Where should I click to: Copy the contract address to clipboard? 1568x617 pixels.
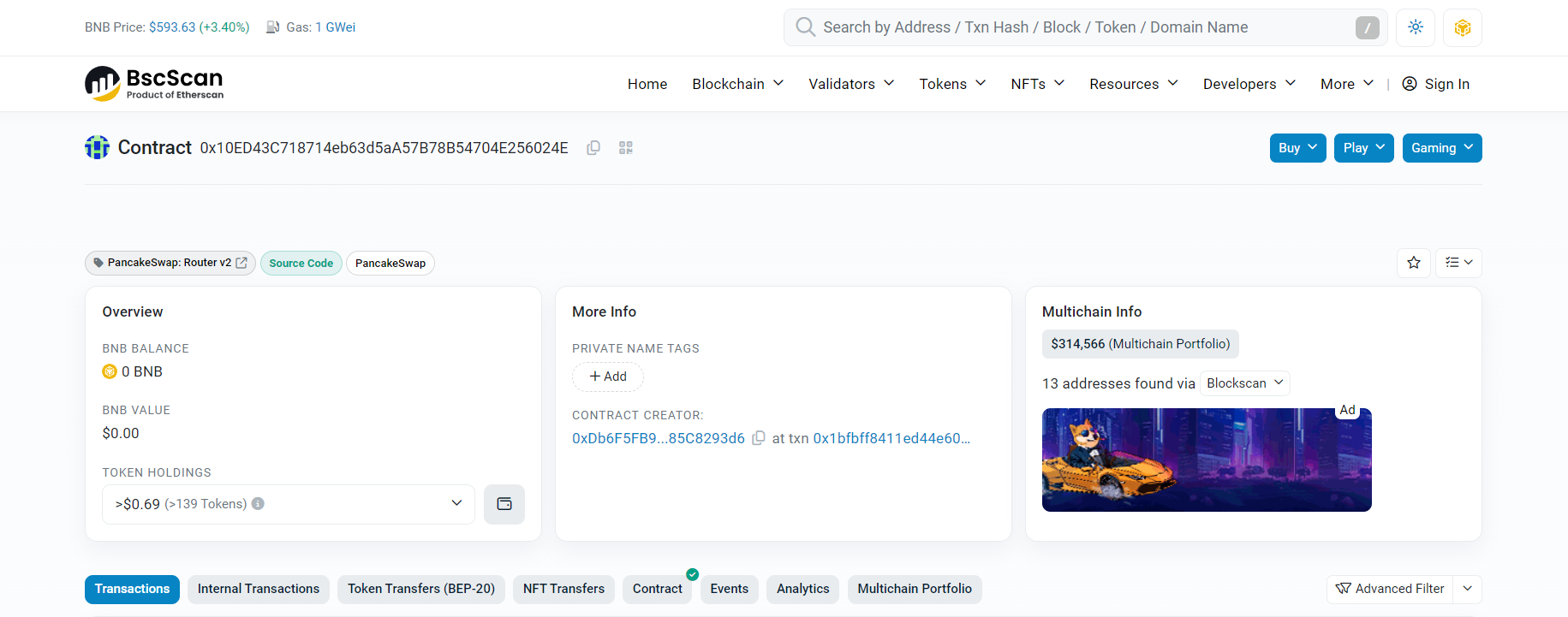[x=593, y=148]
